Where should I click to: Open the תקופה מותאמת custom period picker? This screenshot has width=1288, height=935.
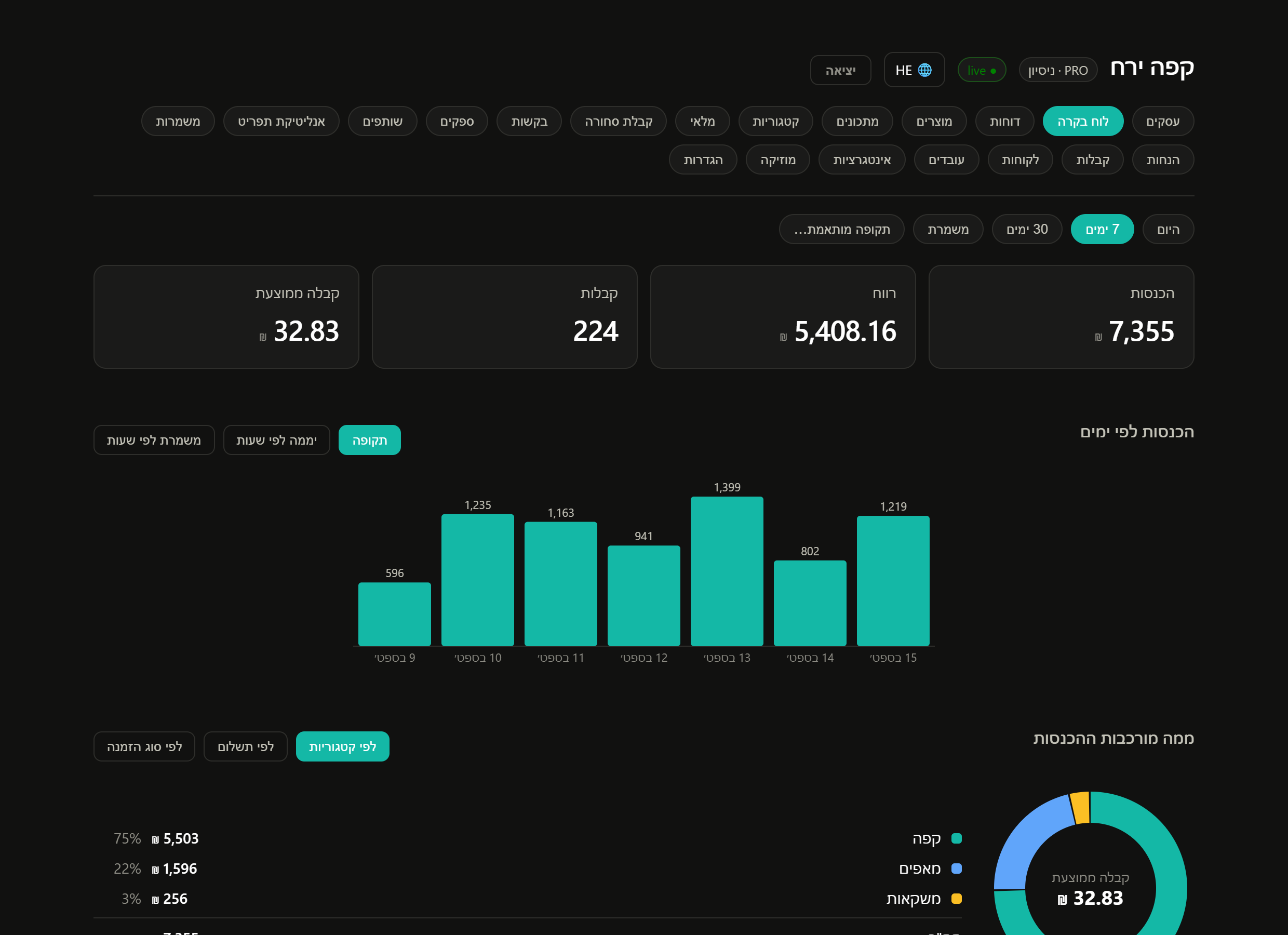(x=842, y=229)
